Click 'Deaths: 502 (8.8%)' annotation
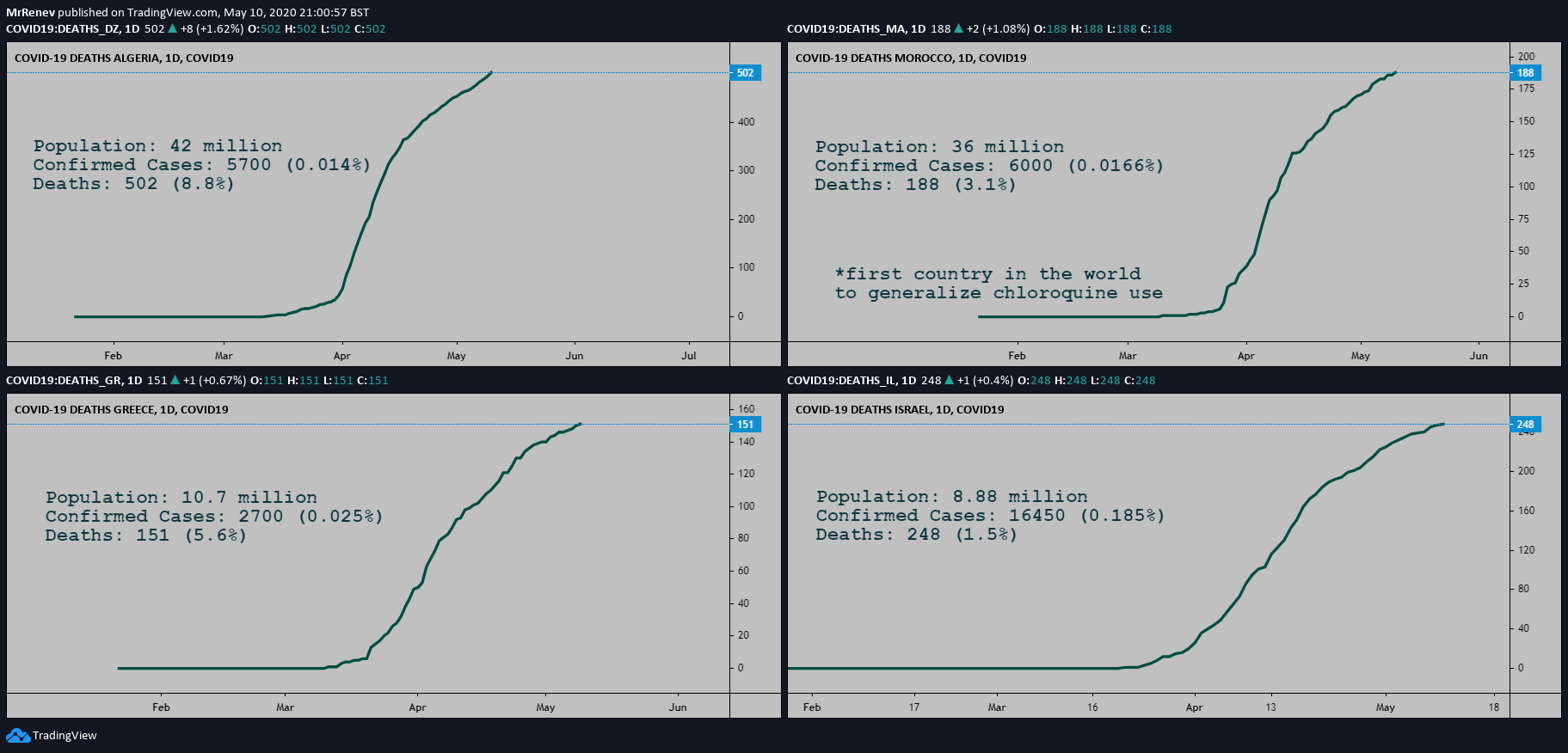Screen dimensions: 1568x753 click(x=133, y=184)
